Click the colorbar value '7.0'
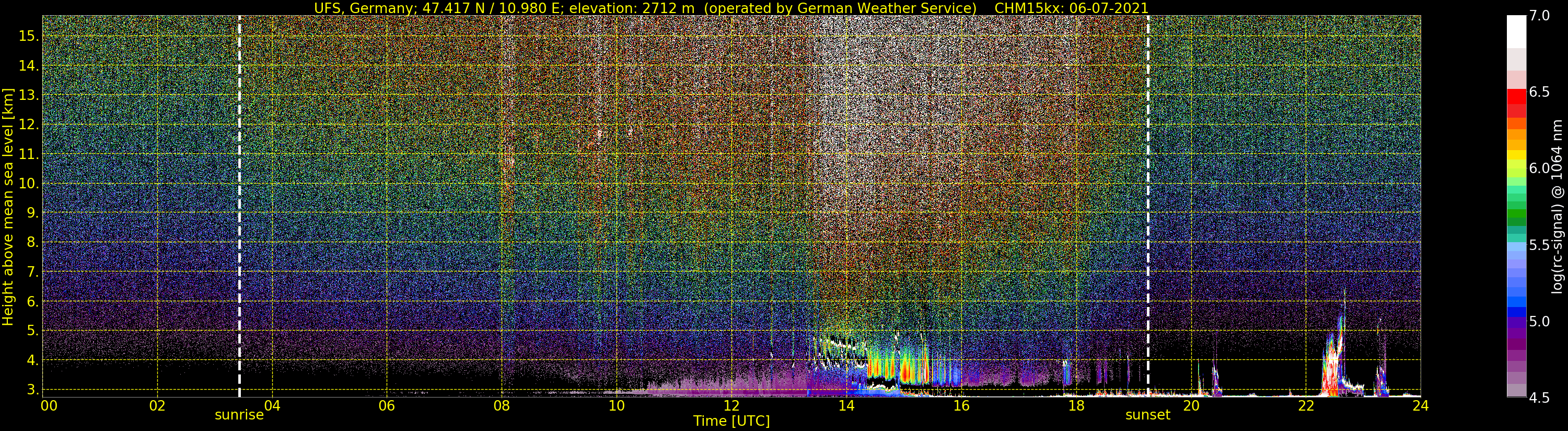The image size is (1568, 431). (1539, 16)
